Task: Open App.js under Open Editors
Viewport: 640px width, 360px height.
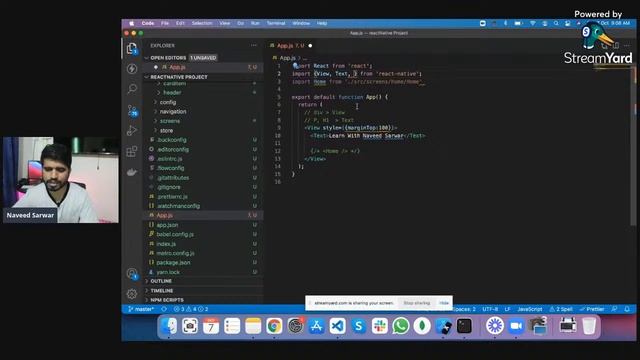Action: [177, 67]
